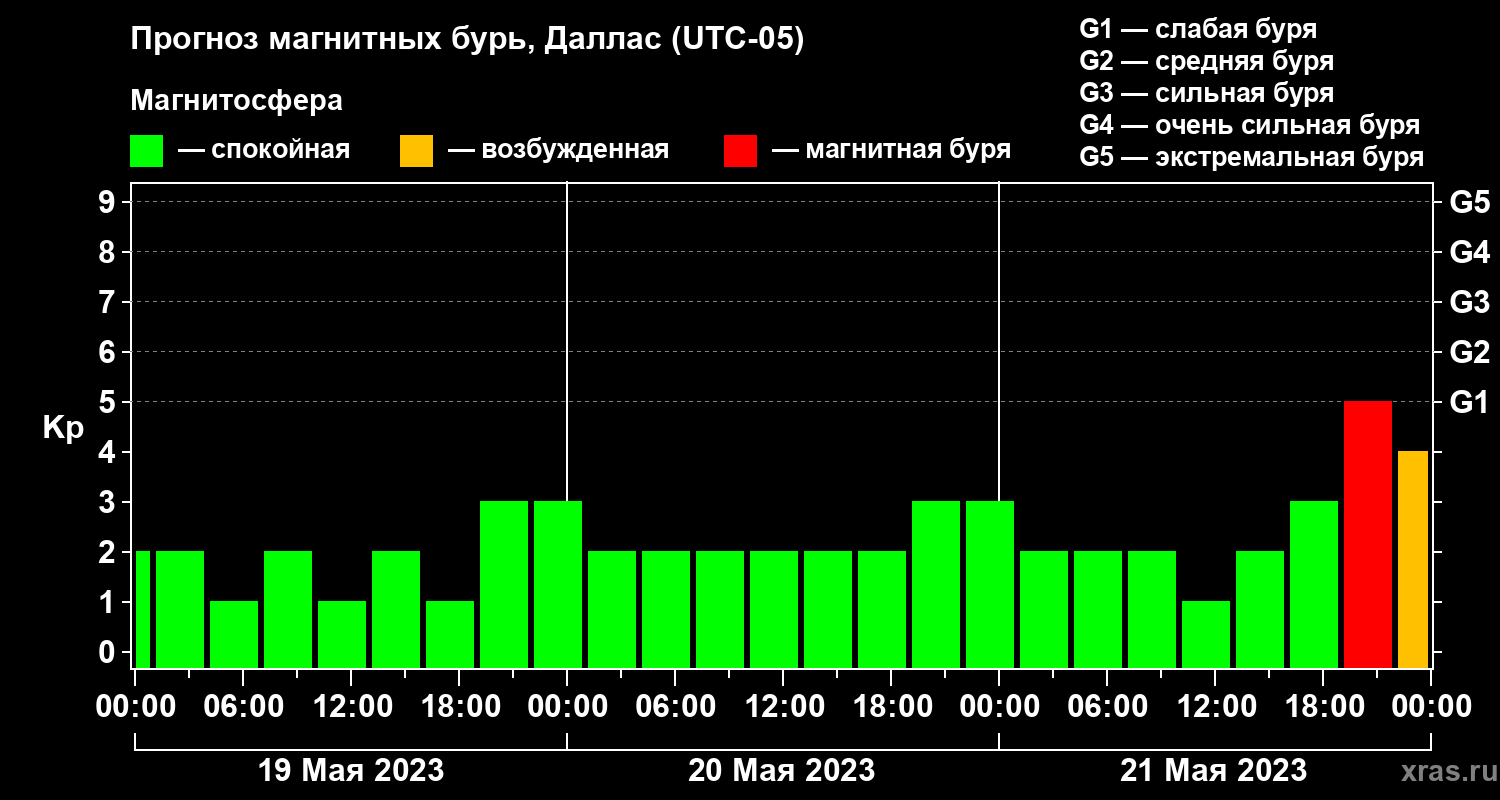This screenshot has height=800, width=1500.
Task: Click the right-axis 'G2' tick label
Action: (x=1469, y=353)
